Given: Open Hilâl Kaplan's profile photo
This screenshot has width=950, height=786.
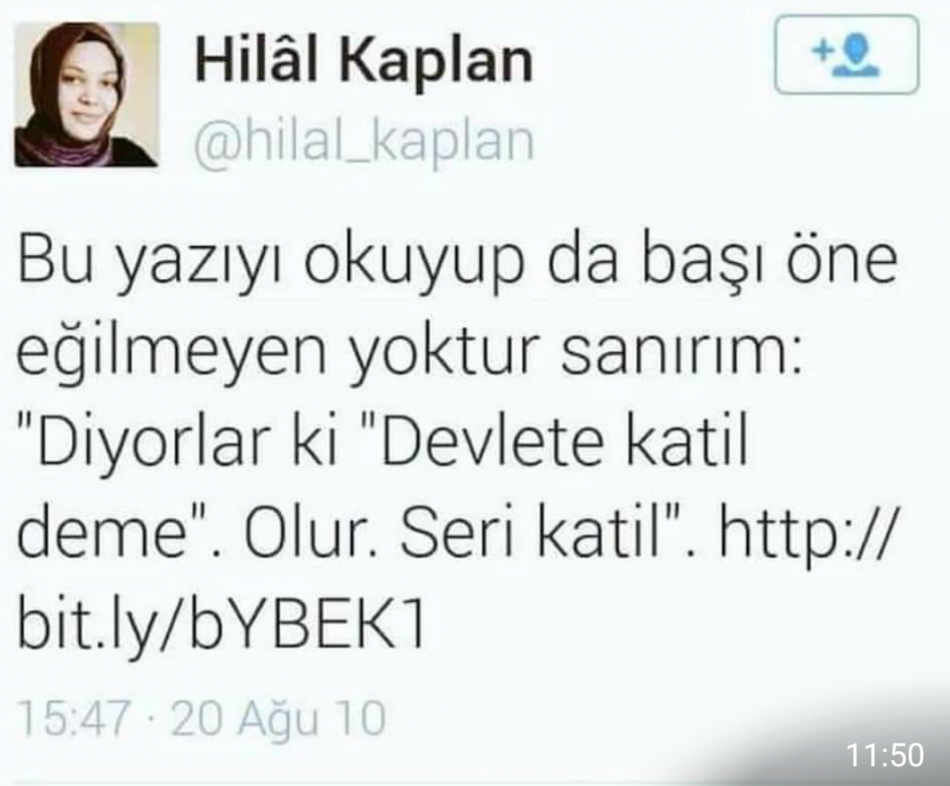Looking at the screenshot, I should coord(87,94).
